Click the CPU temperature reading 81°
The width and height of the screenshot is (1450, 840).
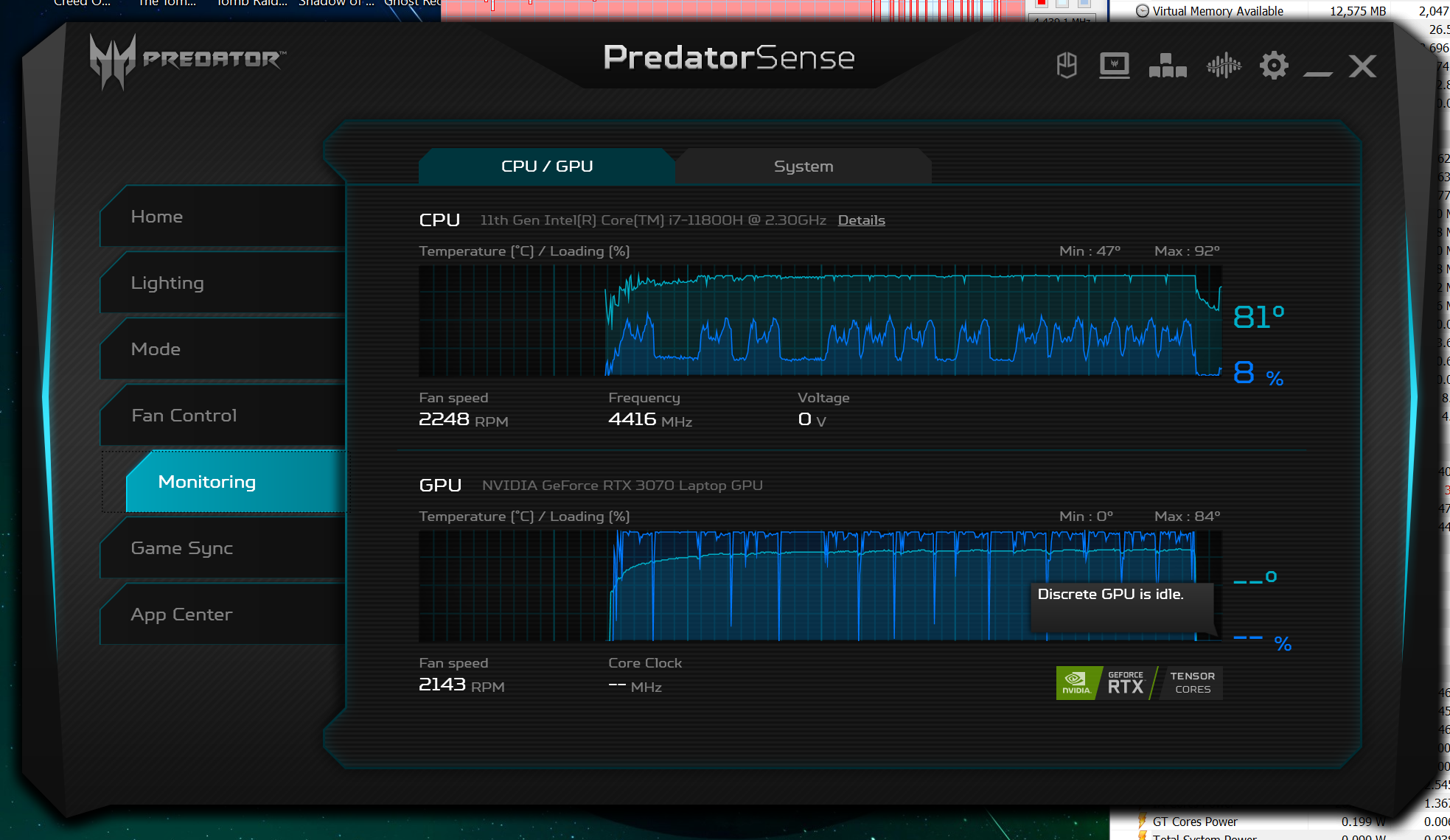[1258, 317]
